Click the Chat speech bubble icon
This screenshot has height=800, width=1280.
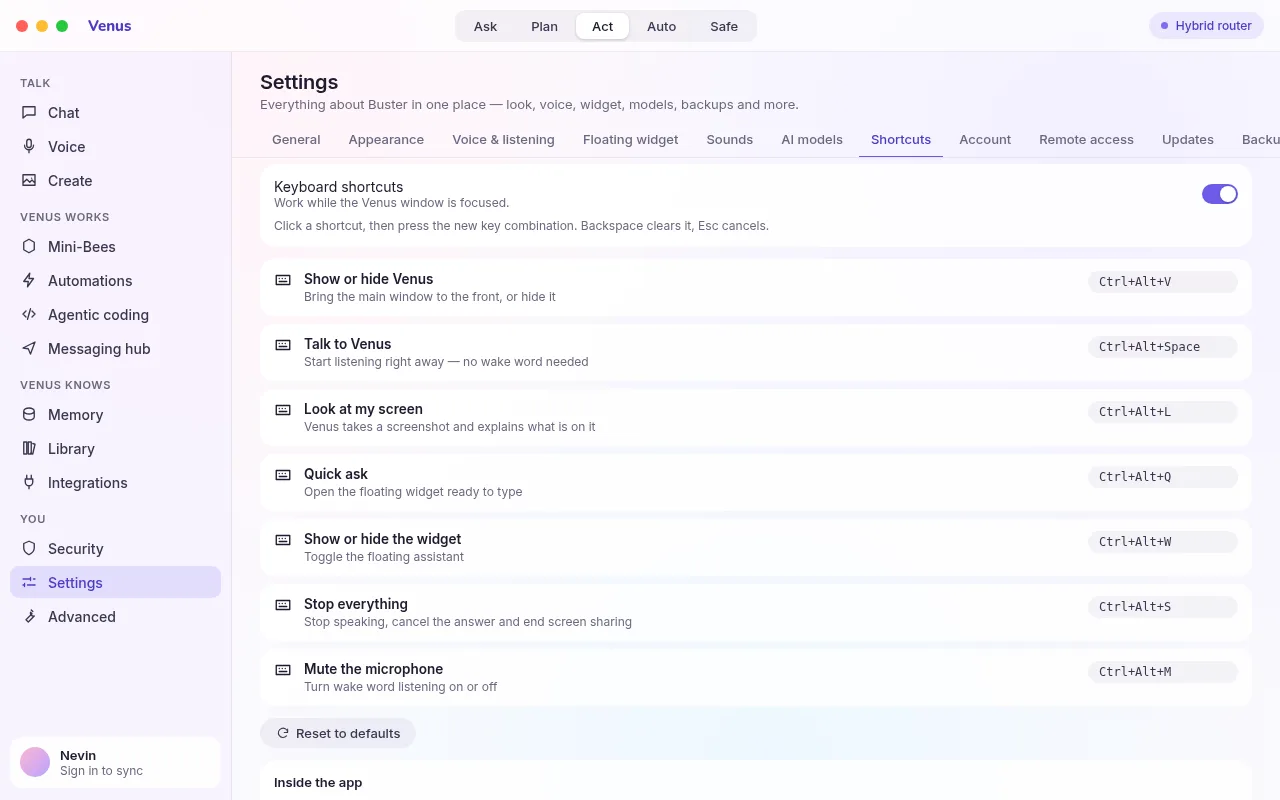pos(29,113)
